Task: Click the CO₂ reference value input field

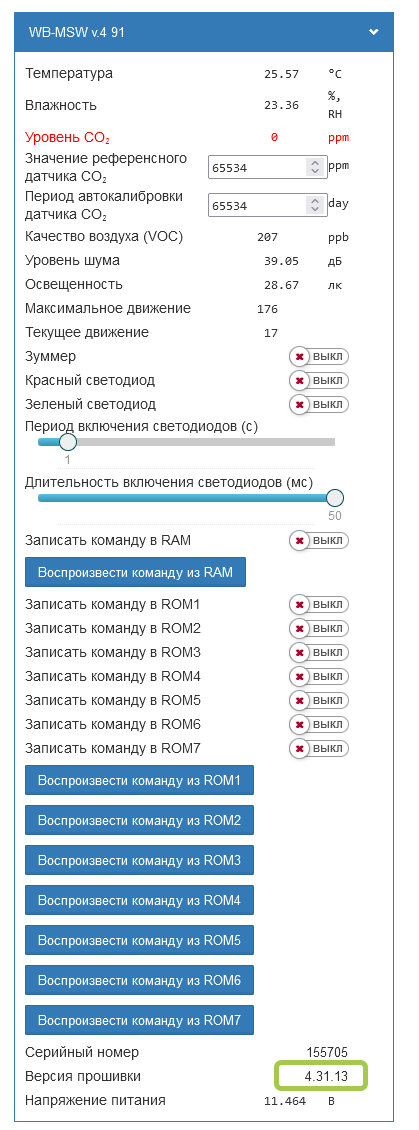Action: click(x=257, y=167)
